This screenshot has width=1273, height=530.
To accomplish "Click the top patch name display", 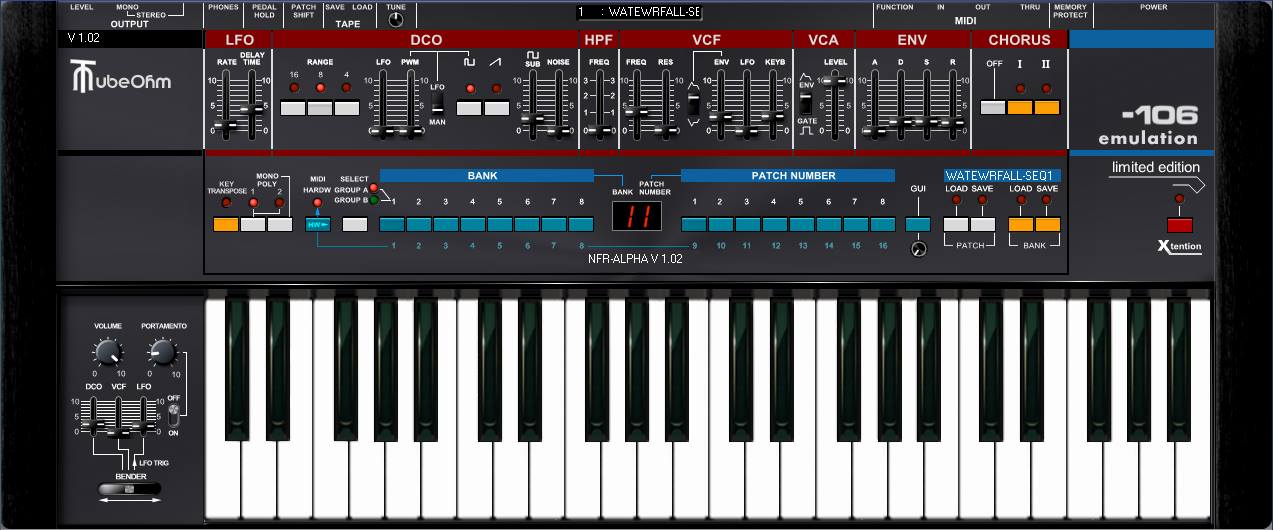I will click(x=640, y=12).
